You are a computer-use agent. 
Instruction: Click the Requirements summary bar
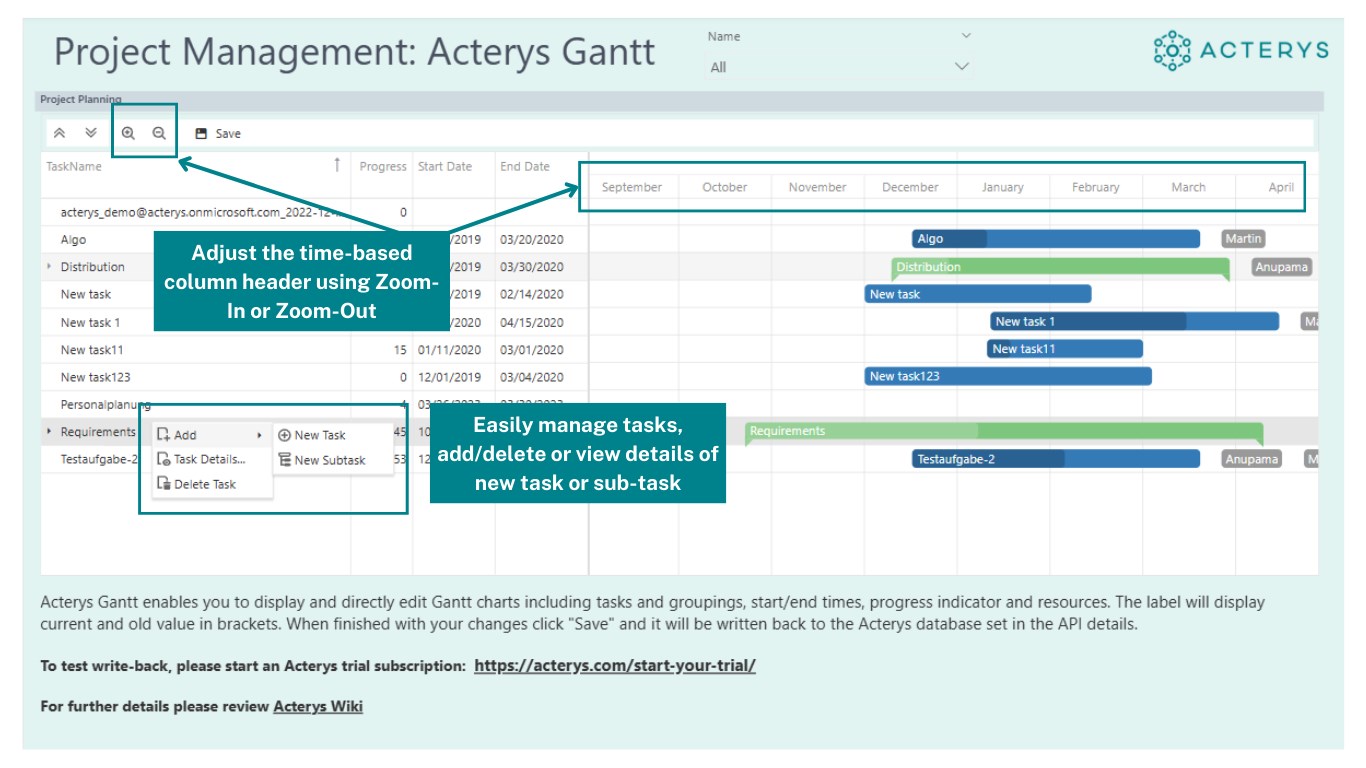[x=1004, y=432]
